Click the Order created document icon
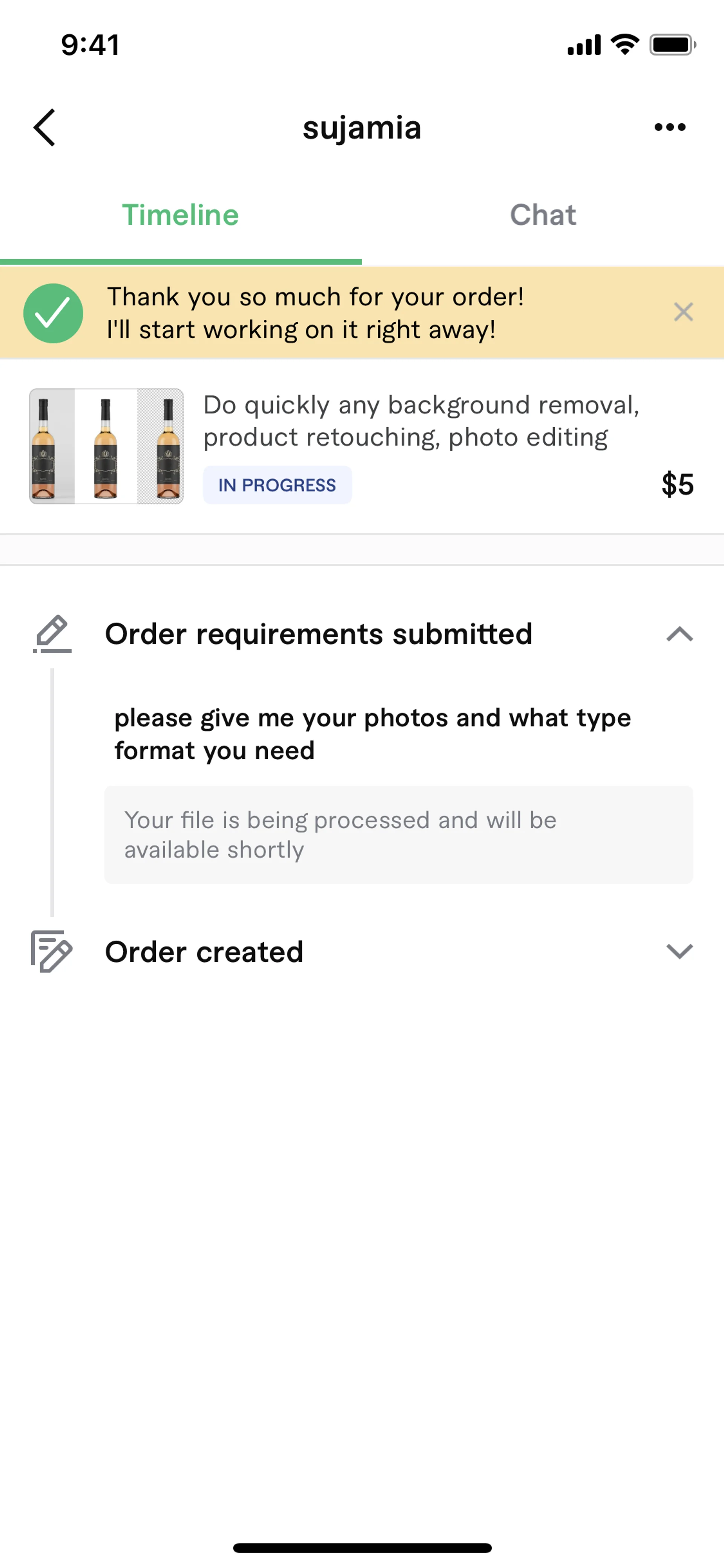The width and height of the screenshot is (724, 1568). 51,951
